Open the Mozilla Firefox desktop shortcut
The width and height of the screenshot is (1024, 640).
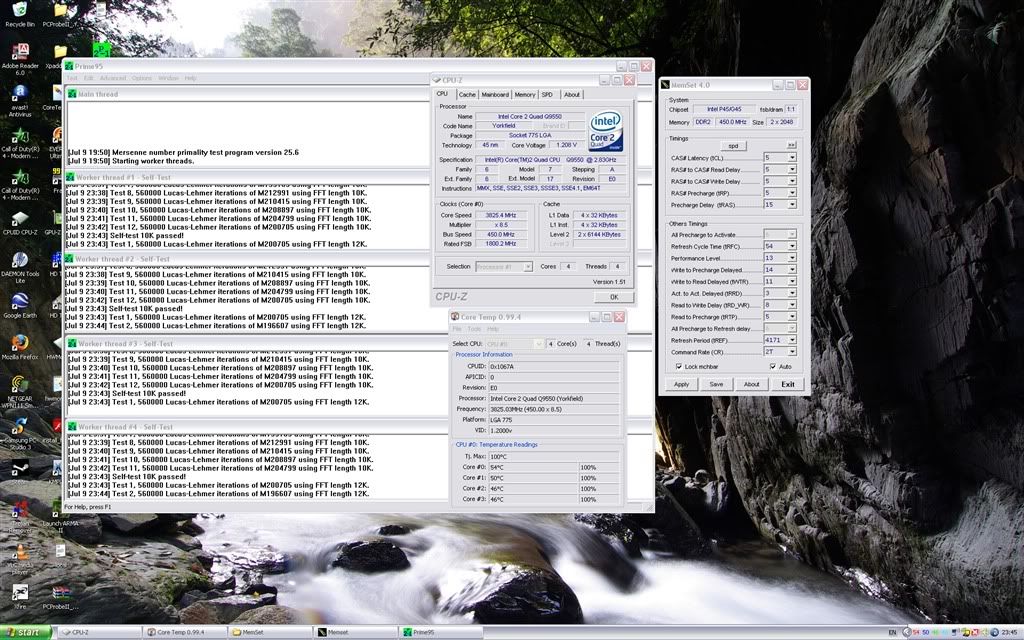pyautogui.click(x=20, y=347)
